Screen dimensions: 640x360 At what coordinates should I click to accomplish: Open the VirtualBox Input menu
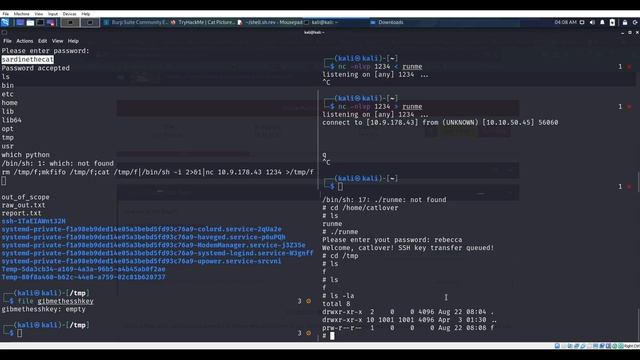(53, 14)
